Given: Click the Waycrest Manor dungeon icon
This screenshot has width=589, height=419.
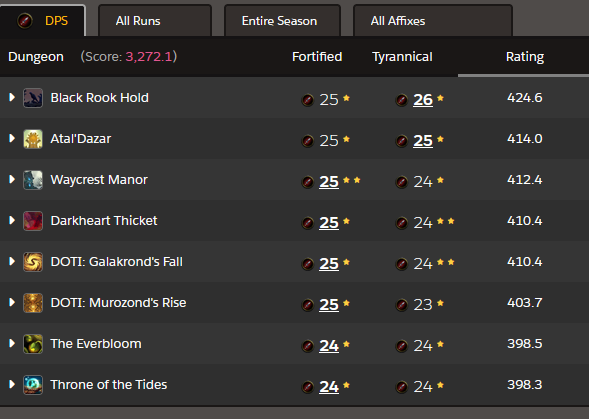Looking at the screenshot, I should tap(33, 180).
